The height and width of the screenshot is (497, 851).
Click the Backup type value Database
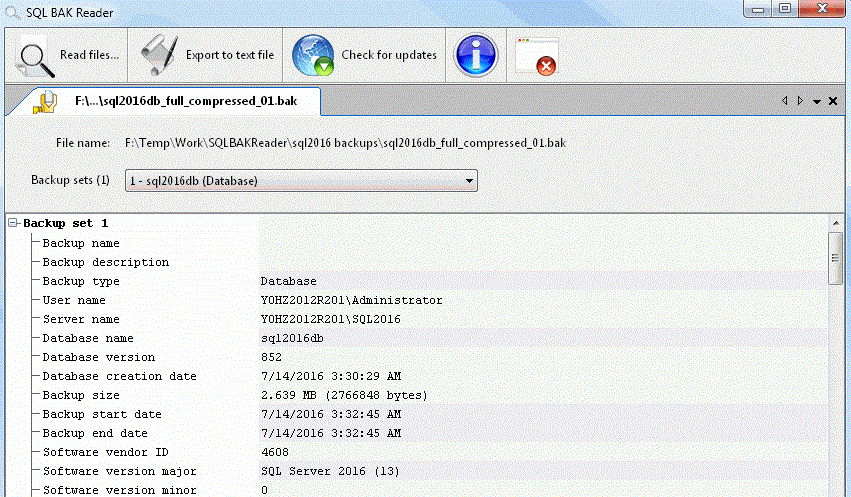(288, 281)
